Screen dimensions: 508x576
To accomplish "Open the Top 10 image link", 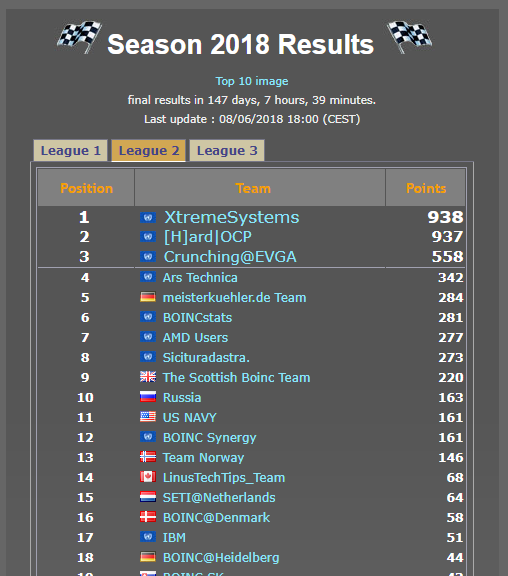I will point(252,81).
